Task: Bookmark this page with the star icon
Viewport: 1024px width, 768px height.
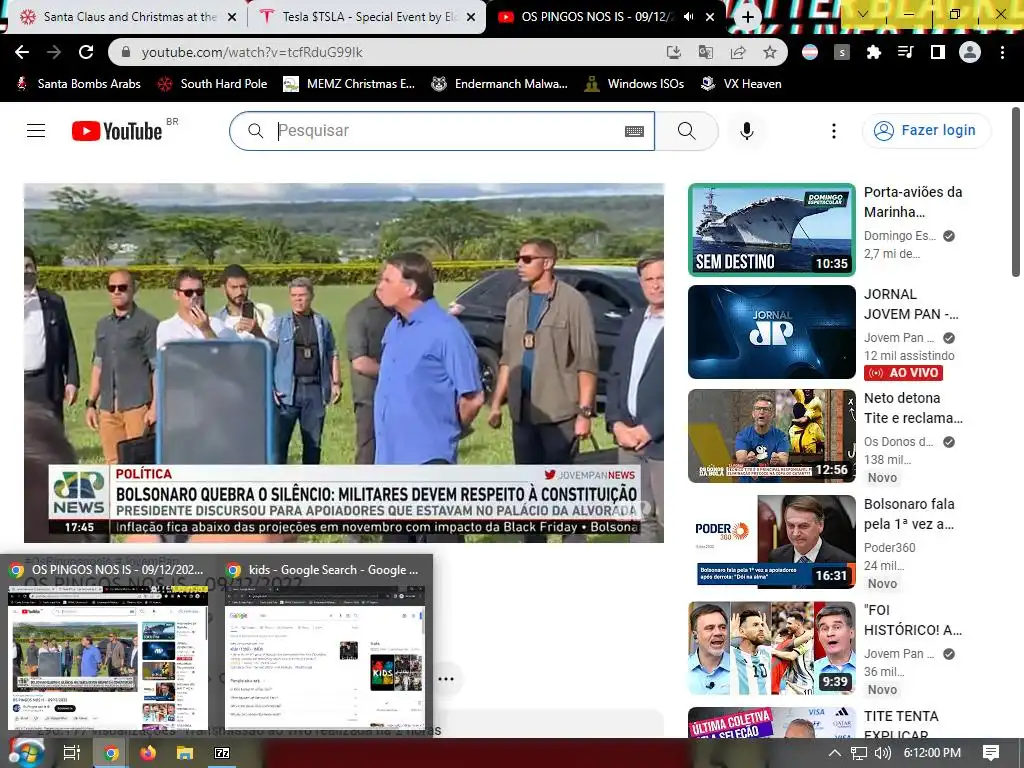Action: pos(770,52)
